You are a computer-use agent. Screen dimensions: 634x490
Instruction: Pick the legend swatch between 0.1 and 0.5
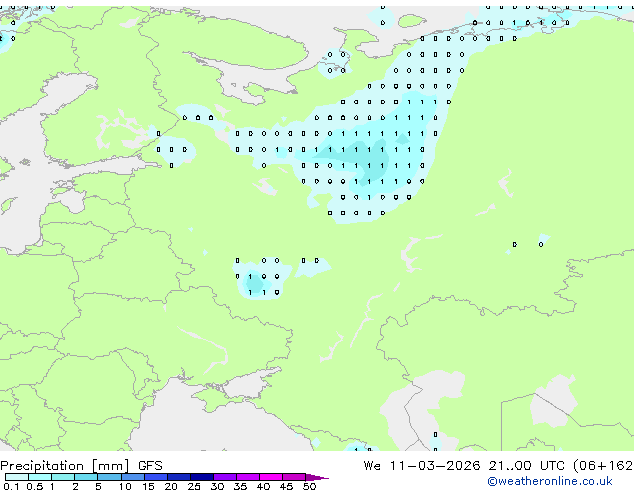coord(17,477)
